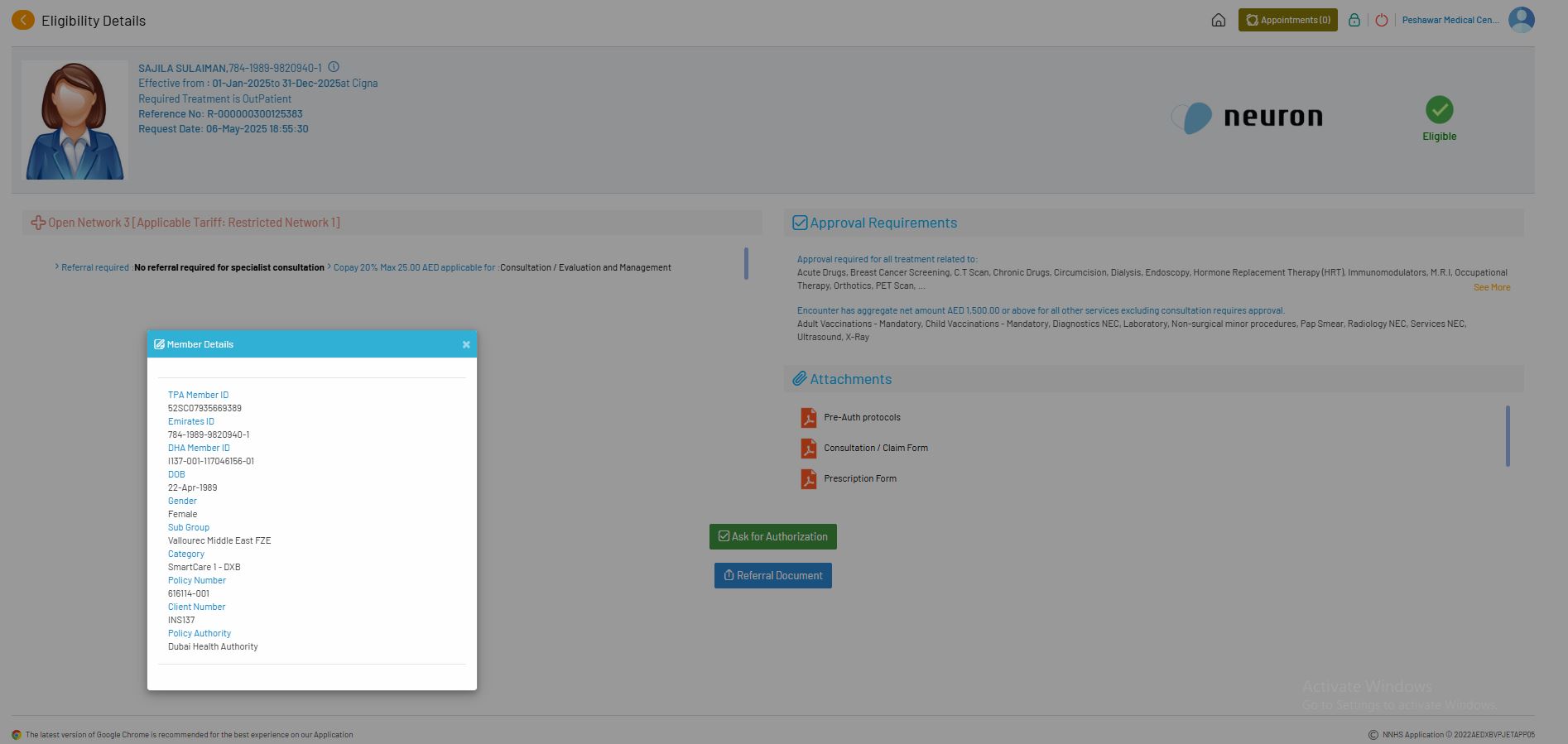Click the Reference No R-000000300125383 text

point(220,114)
